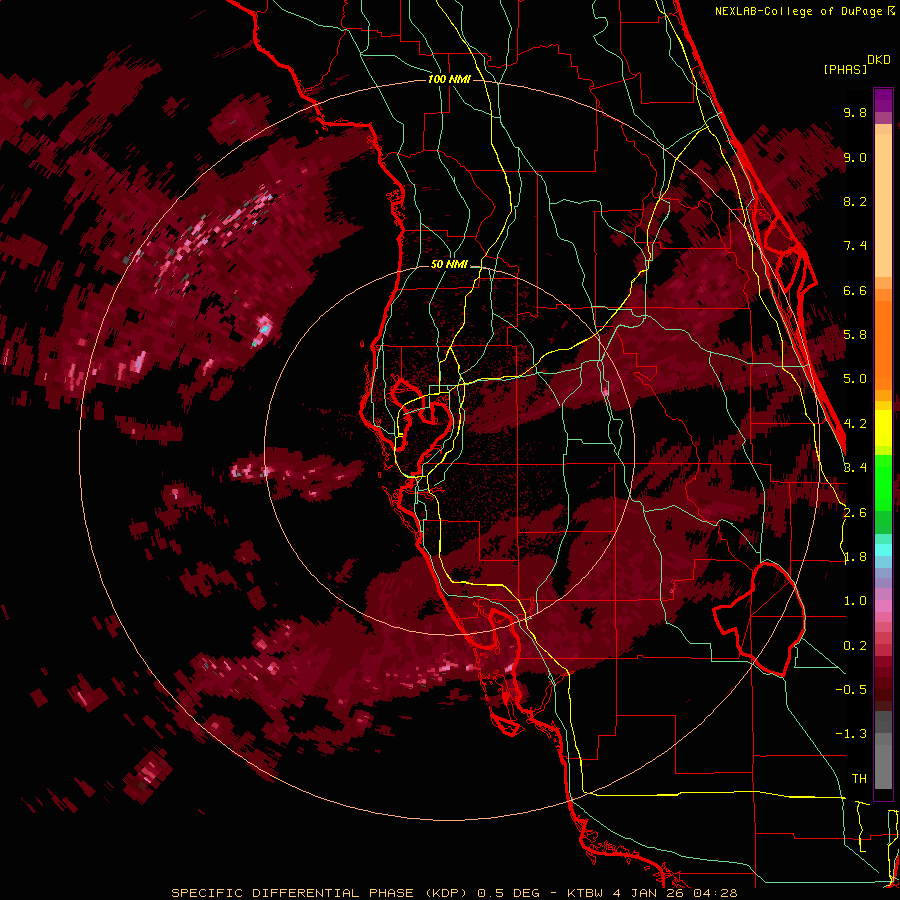Click the 9.0 value on the color scale
This screenshot has height=900, width=900.
coord(855,157)
